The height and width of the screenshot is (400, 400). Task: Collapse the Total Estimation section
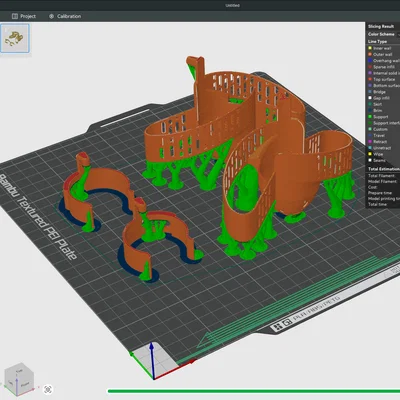tap(383, 169)
